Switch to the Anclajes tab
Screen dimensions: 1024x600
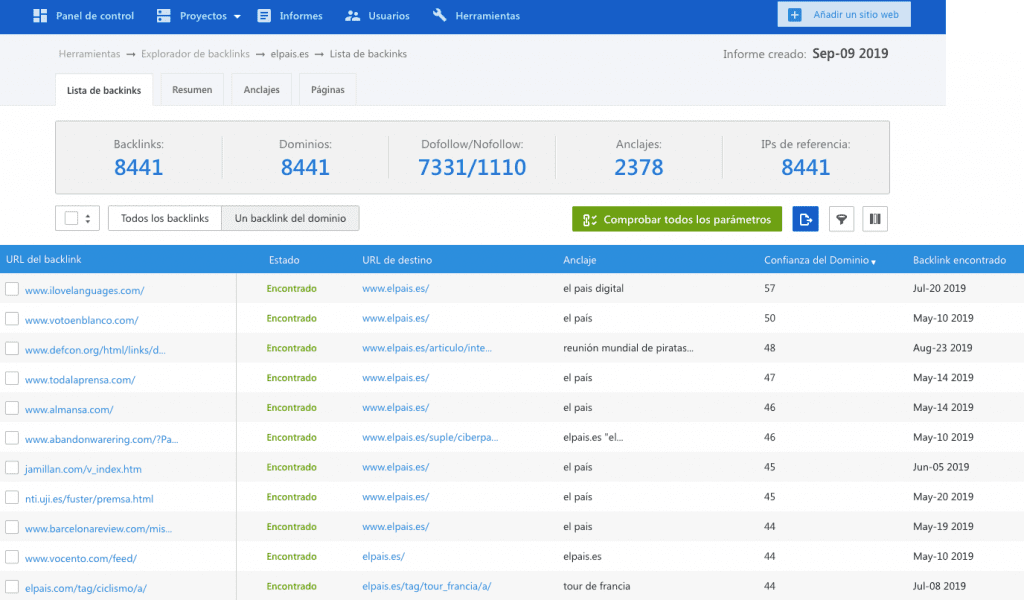coord(261,89)
